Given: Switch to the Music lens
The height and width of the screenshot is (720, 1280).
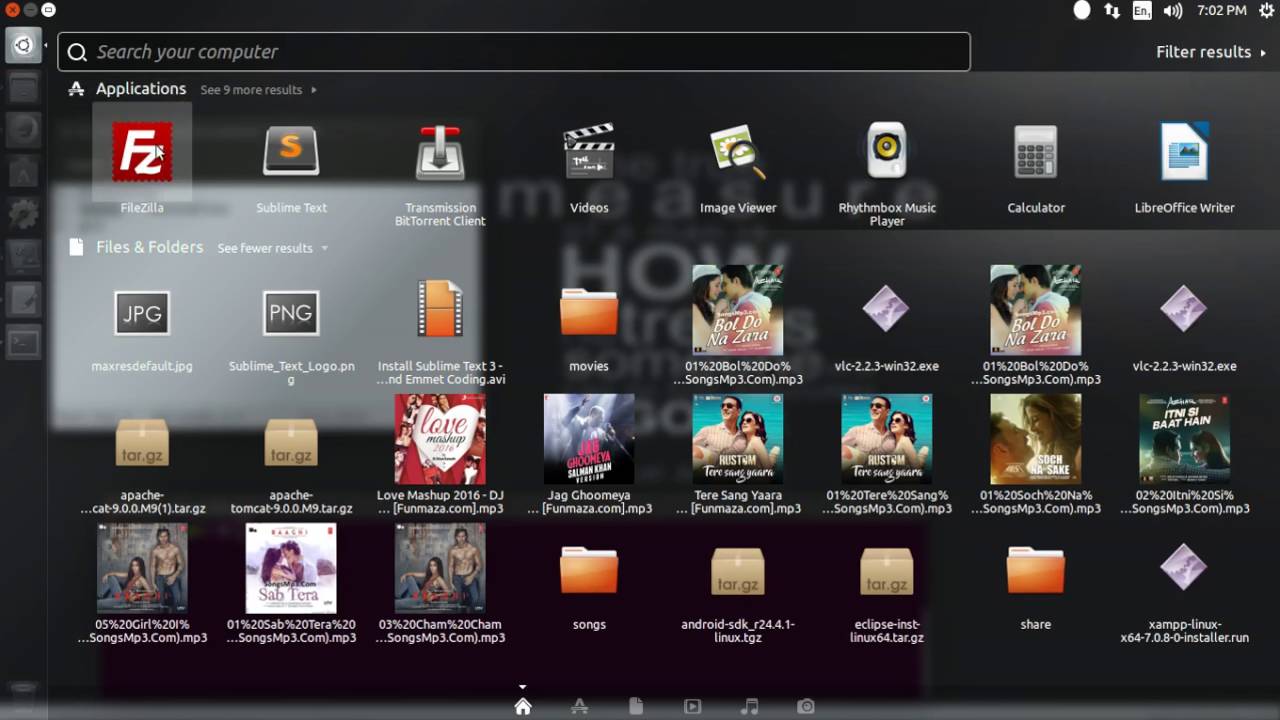Looking at the screenshot, I should 749,707.
